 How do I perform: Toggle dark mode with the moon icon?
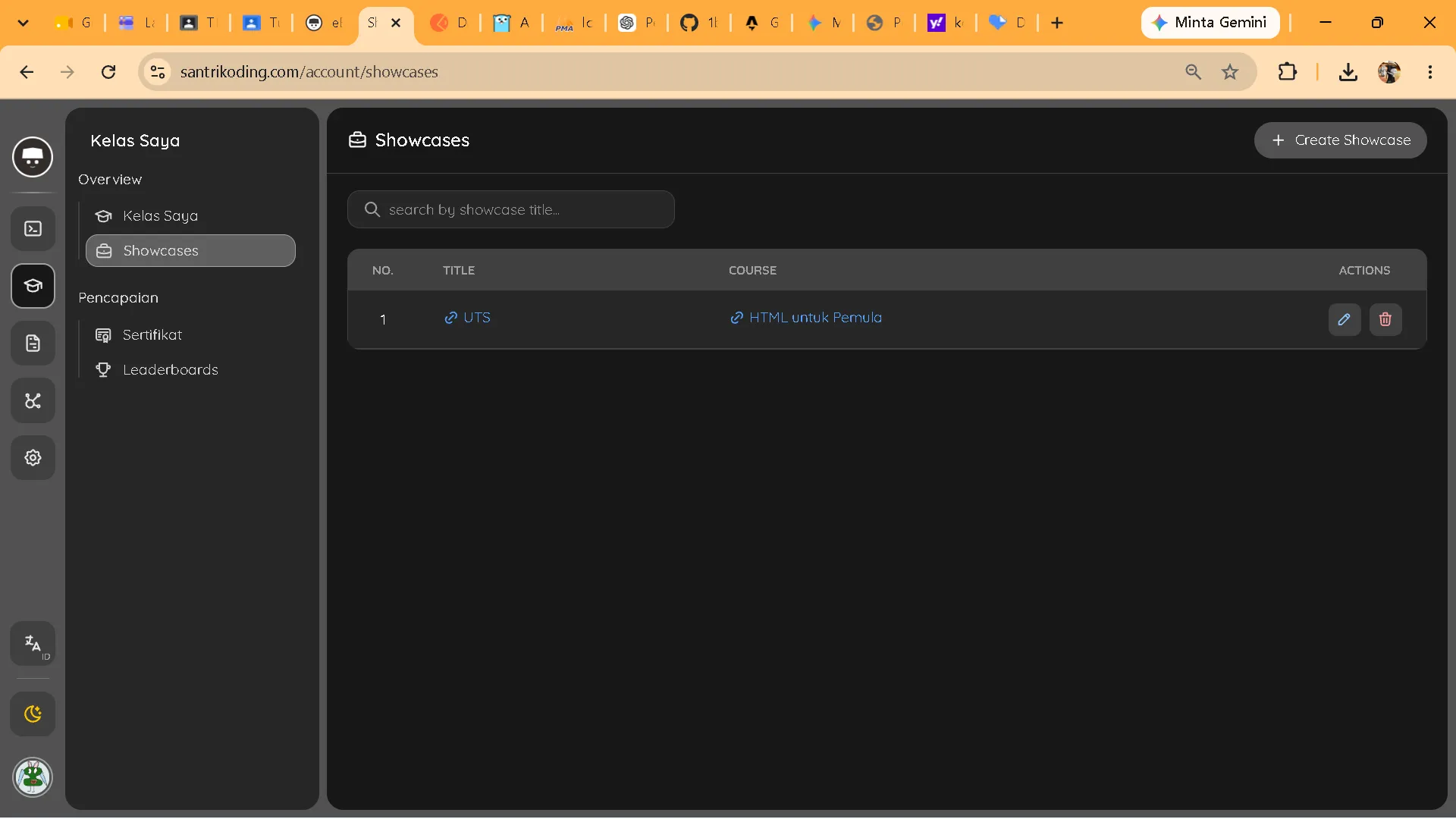(33, 714)
